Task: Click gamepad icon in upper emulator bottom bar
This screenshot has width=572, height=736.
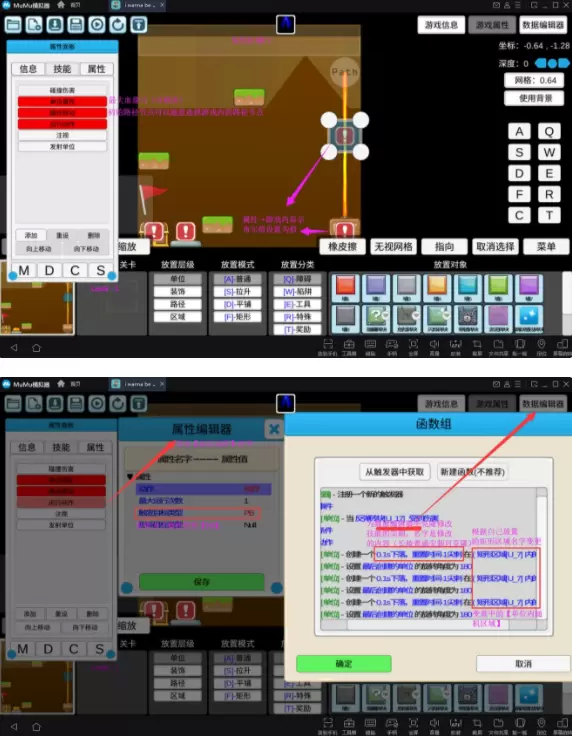Action: point(391,346)
